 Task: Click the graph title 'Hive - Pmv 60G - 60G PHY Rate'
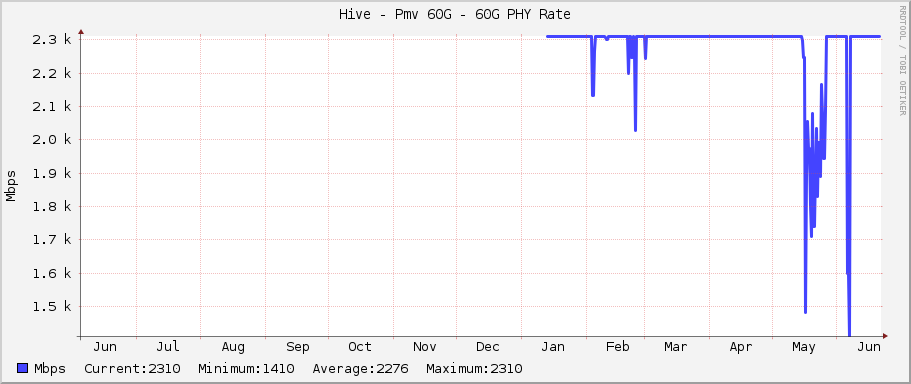[x=454, y=14]
